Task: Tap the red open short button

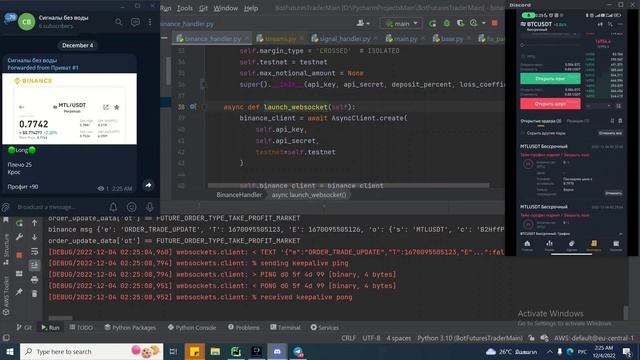Action: coord(550,104)
